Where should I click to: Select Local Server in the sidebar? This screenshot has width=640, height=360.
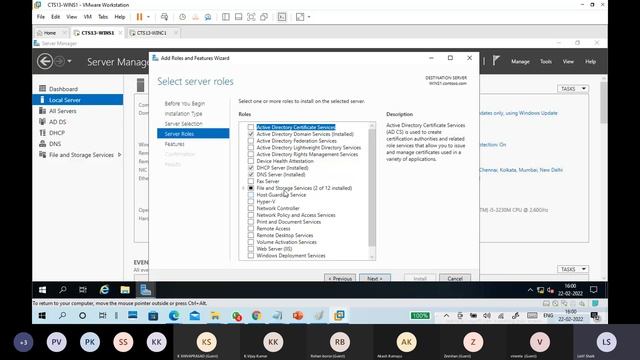pos(78,100)
